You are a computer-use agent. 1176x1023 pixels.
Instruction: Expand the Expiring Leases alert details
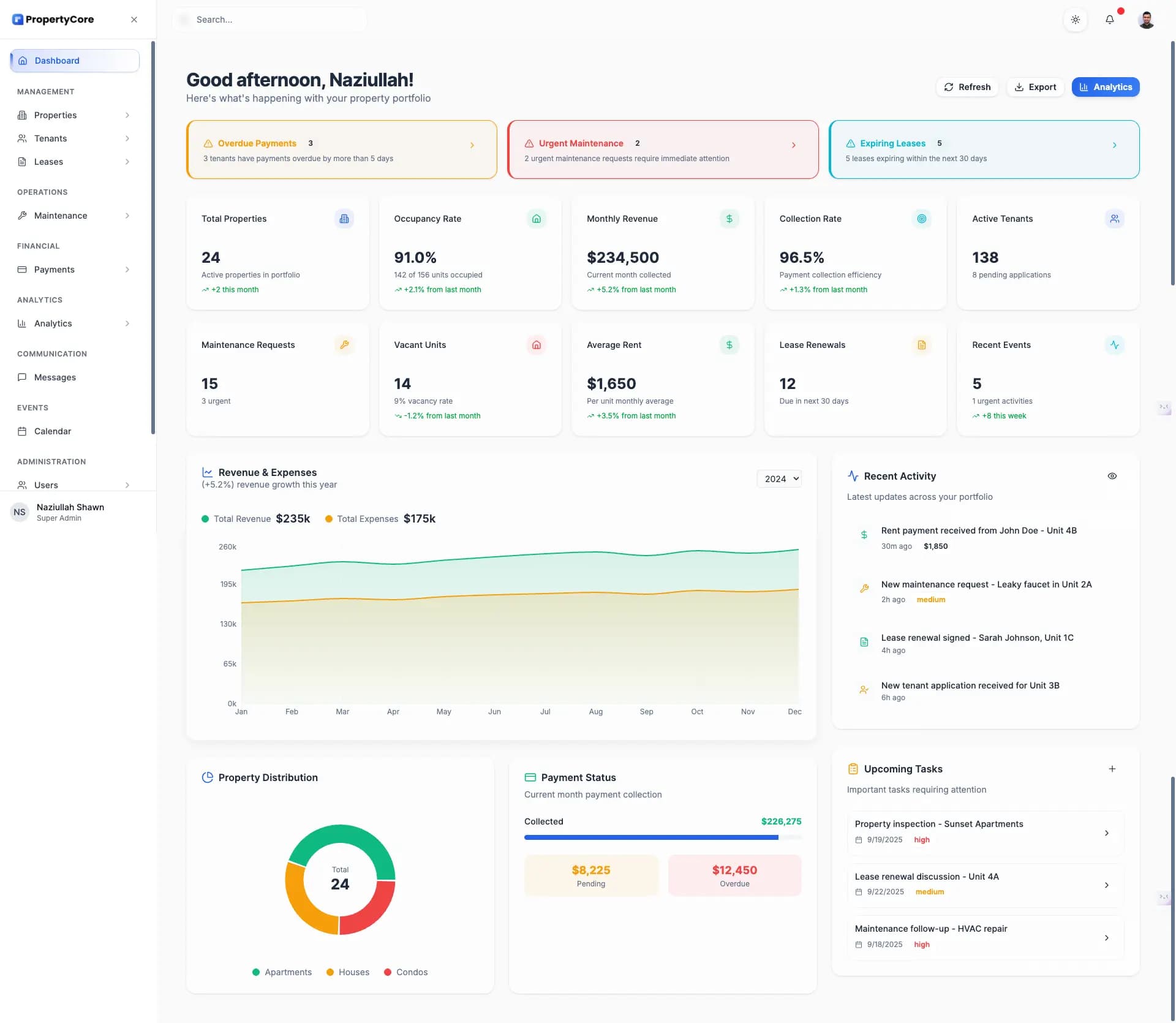[x=1114, y=145]
